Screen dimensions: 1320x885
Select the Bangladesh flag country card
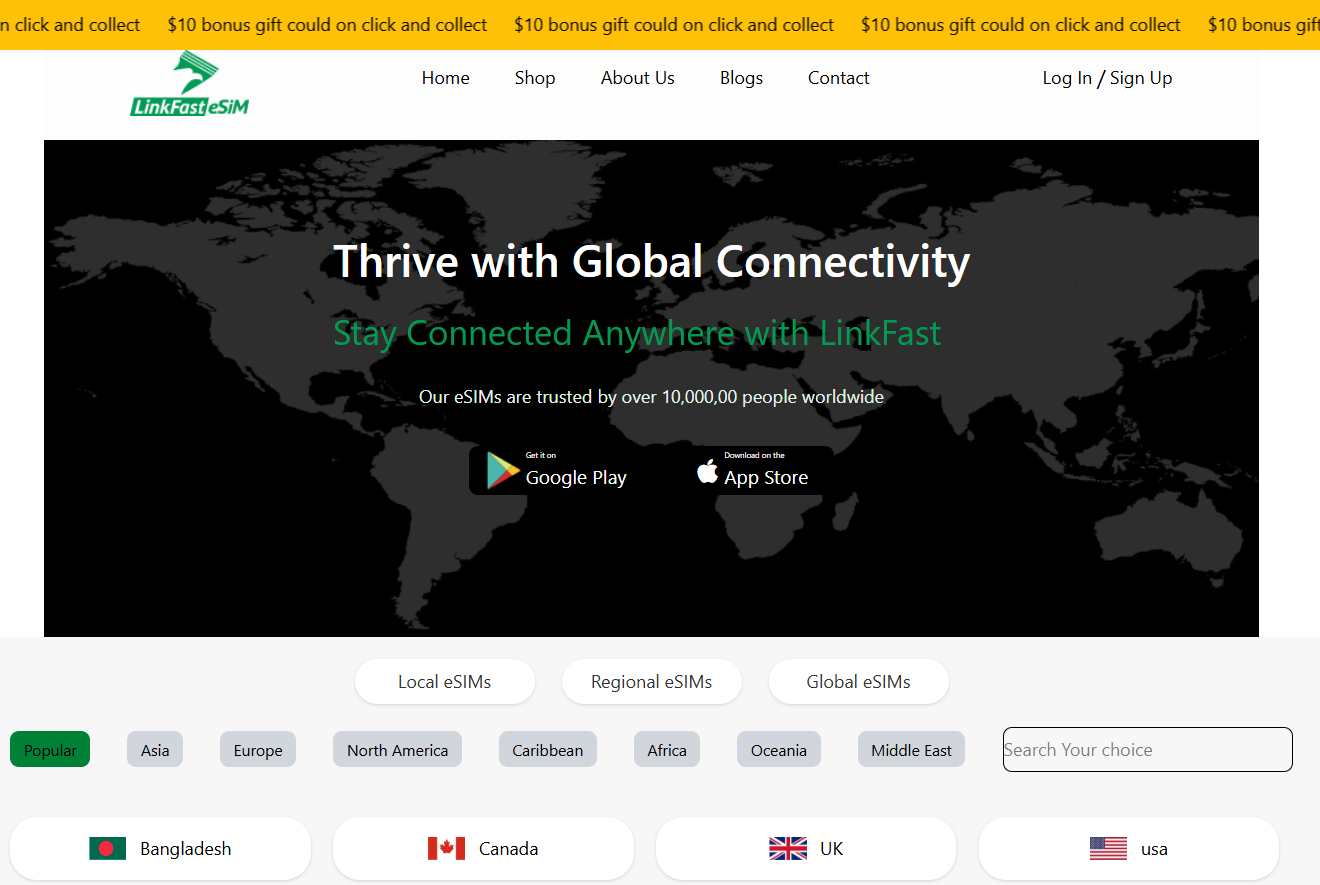[160, 849]
